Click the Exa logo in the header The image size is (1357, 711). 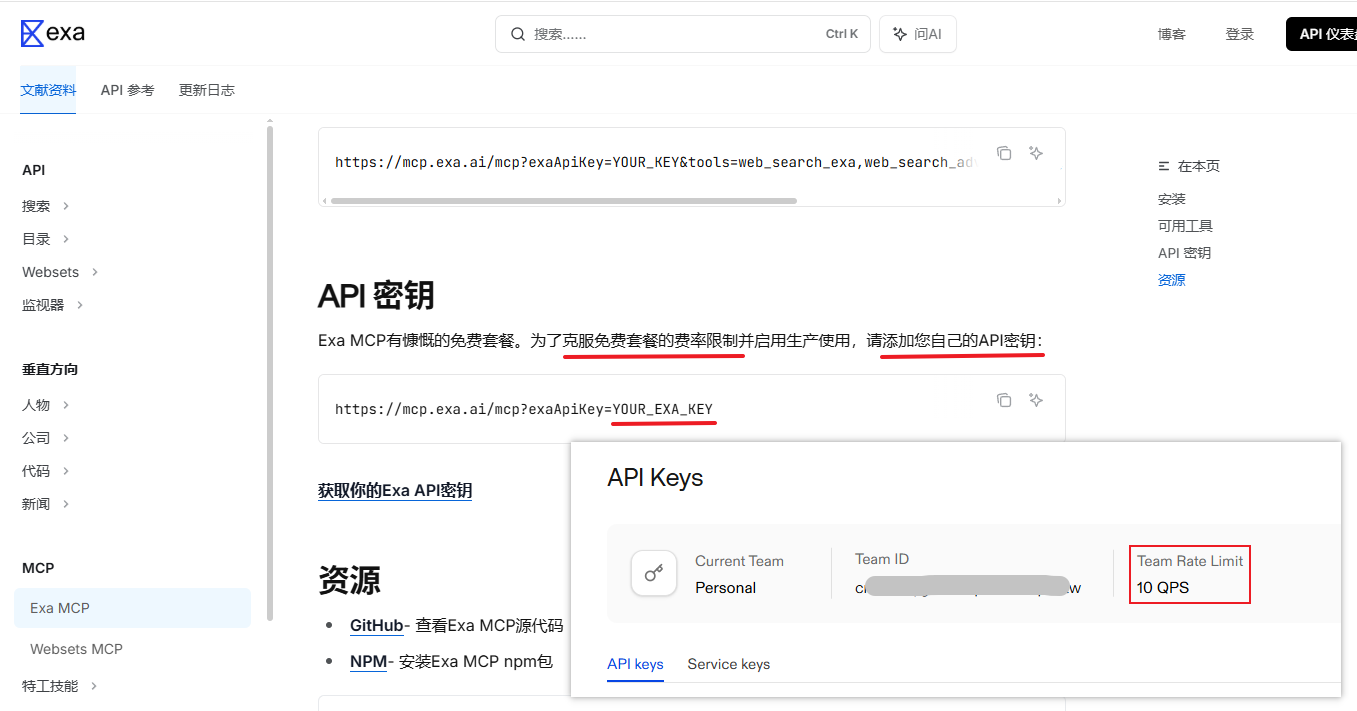[x=53, y=33]
